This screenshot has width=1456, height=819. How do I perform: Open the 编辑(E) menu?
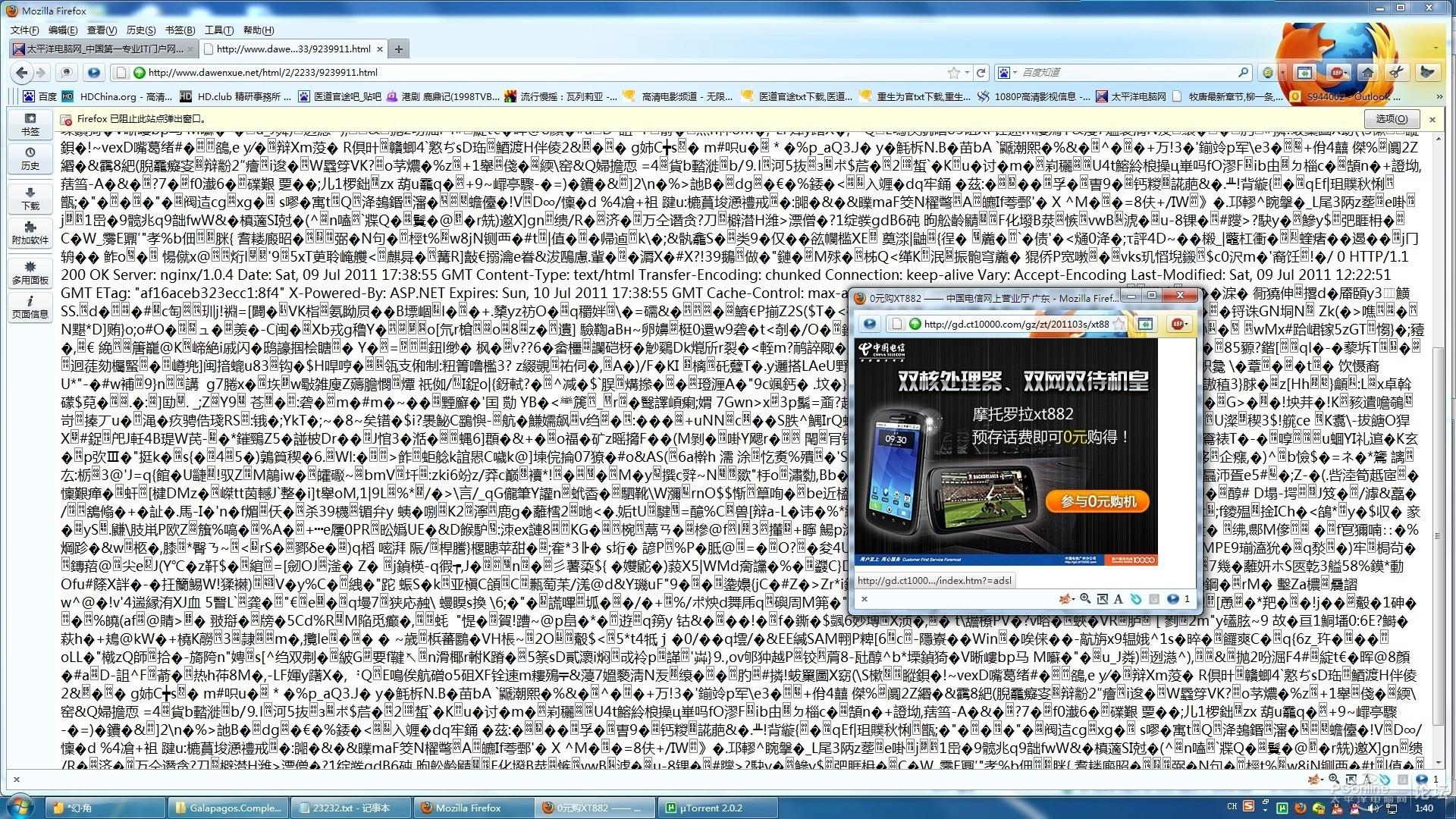tap(63, 30)
